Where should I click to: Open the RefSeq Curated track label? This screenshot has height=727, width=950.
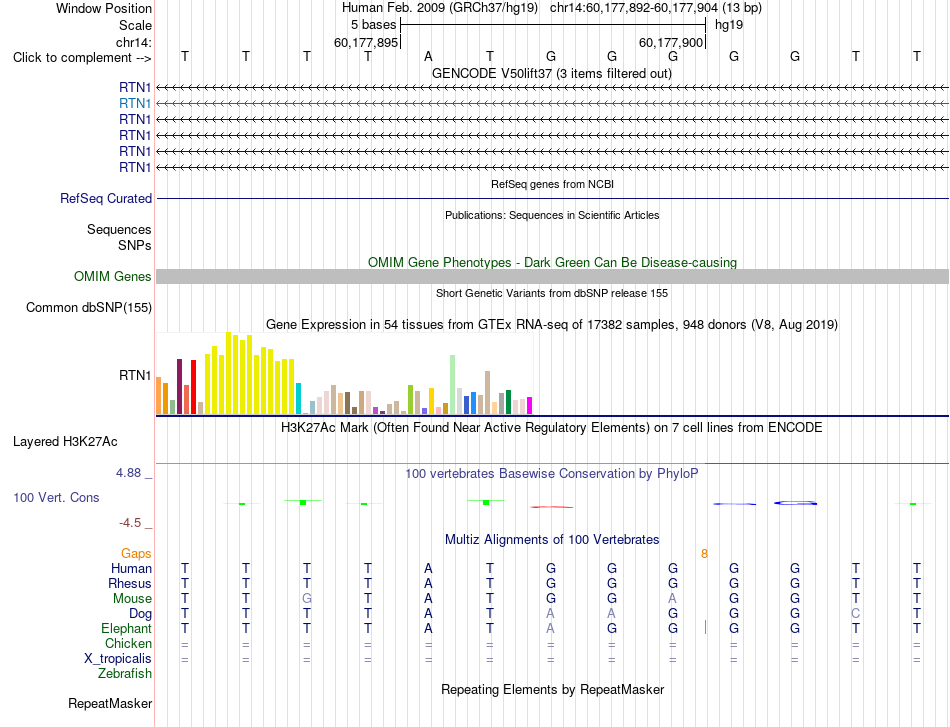point(106,198)
